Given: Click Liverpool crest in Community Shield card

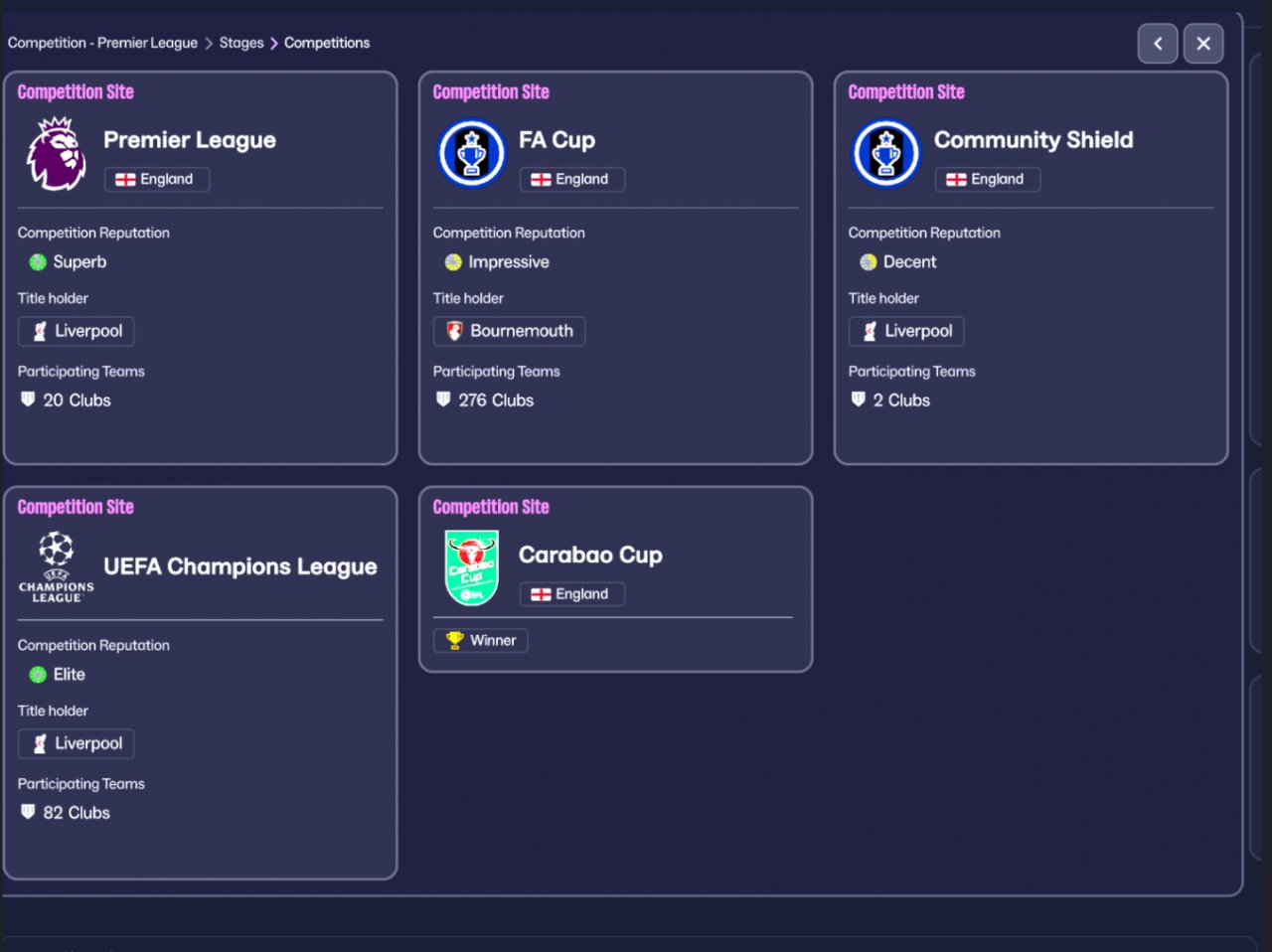Looking at the screenshot, I should click(870, 331).
